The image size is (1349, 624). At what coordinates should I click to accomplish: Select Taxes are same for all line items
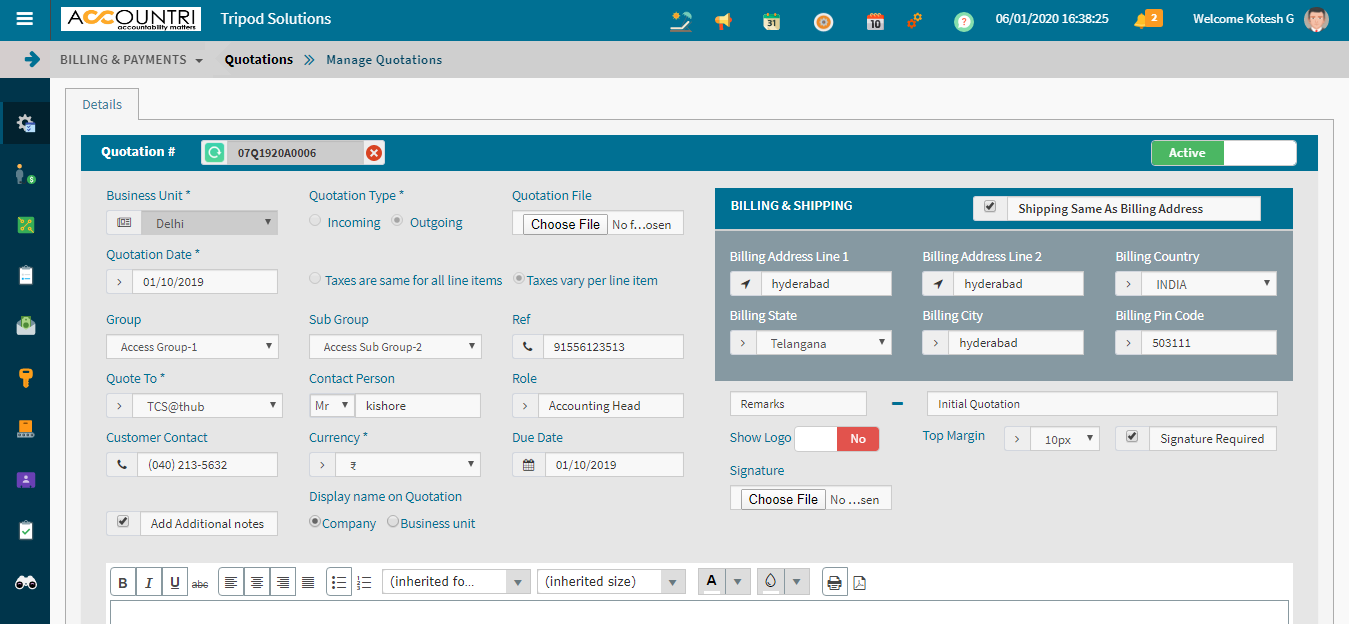point(315,279)
